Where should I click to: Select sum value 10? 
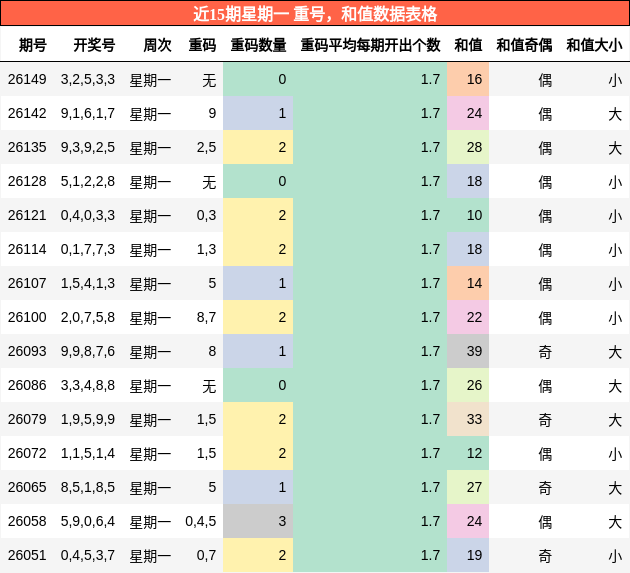pyautogui.click(x=474, y=215)
